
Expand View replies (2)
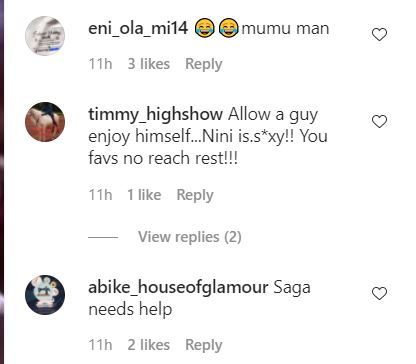point(190,237)
